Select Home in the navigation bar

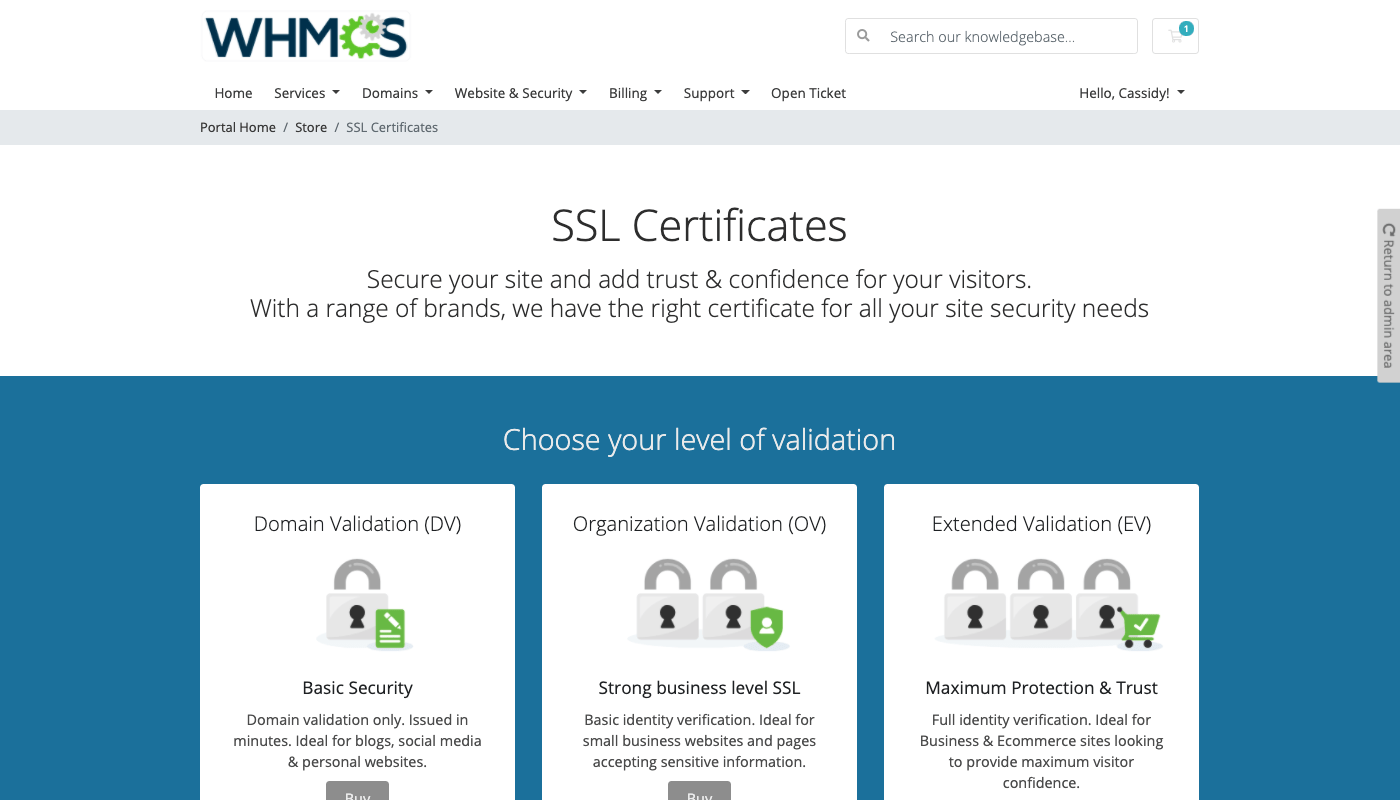click(233, 93)
